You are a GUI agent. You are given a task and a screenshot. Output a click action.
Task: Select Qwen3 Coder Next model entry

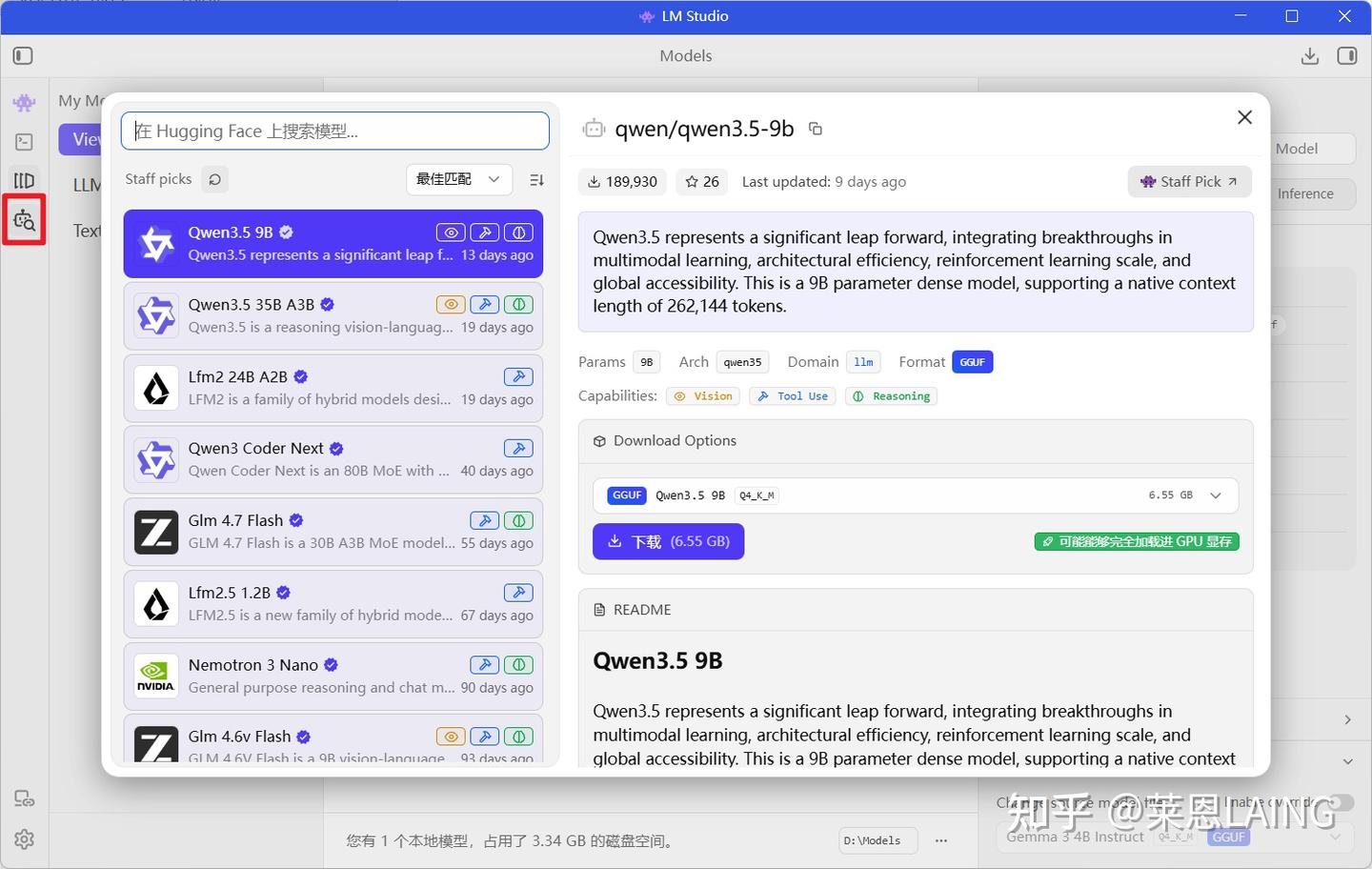(x=333, y=460)
